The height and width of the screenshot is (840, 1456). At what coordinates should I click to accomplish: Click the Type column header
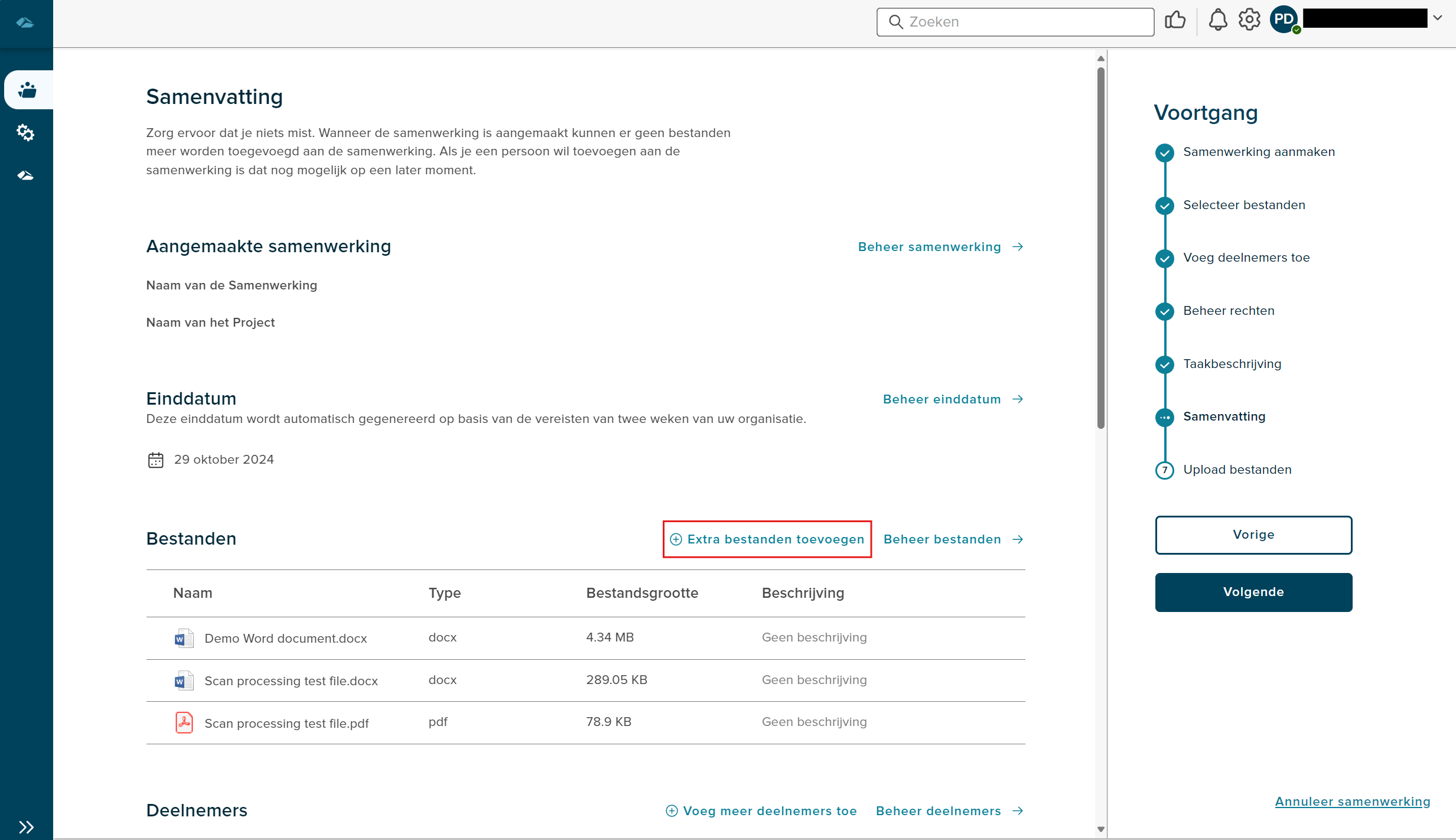click(x=445, y=593)
